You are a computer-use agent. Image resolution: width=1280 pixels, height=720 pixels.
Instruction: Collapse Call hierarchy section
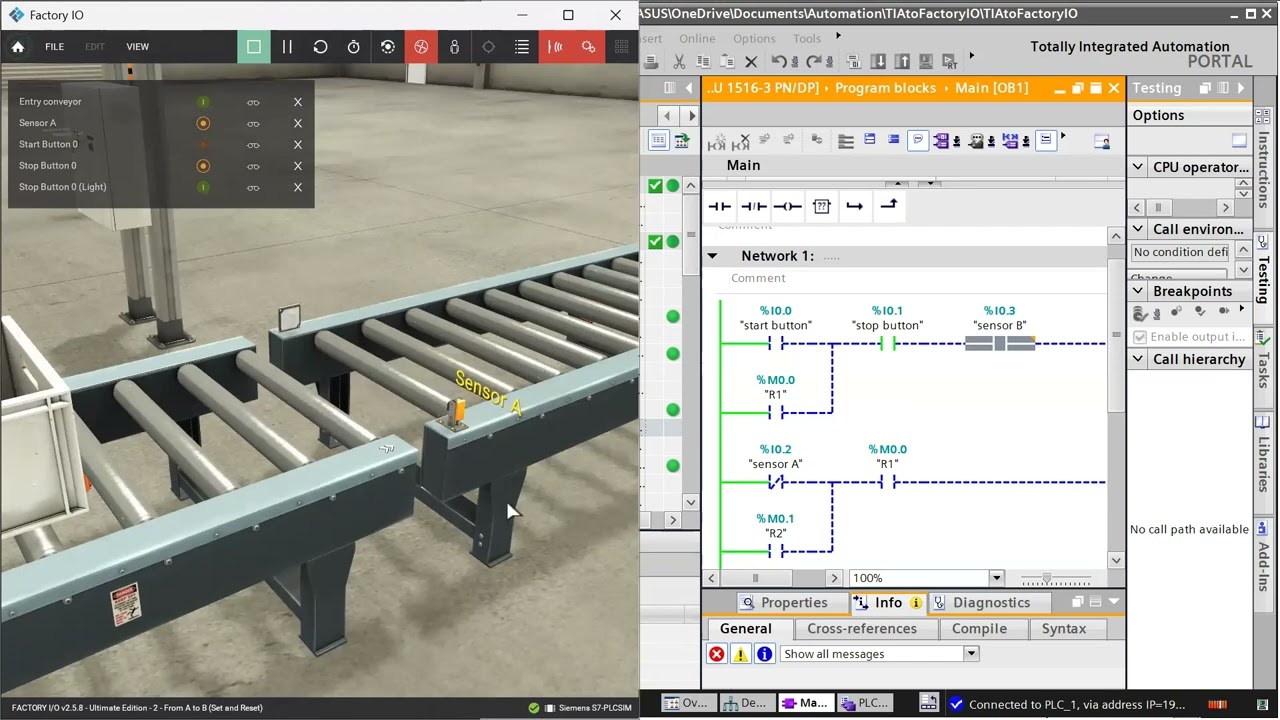point(1138,359)
